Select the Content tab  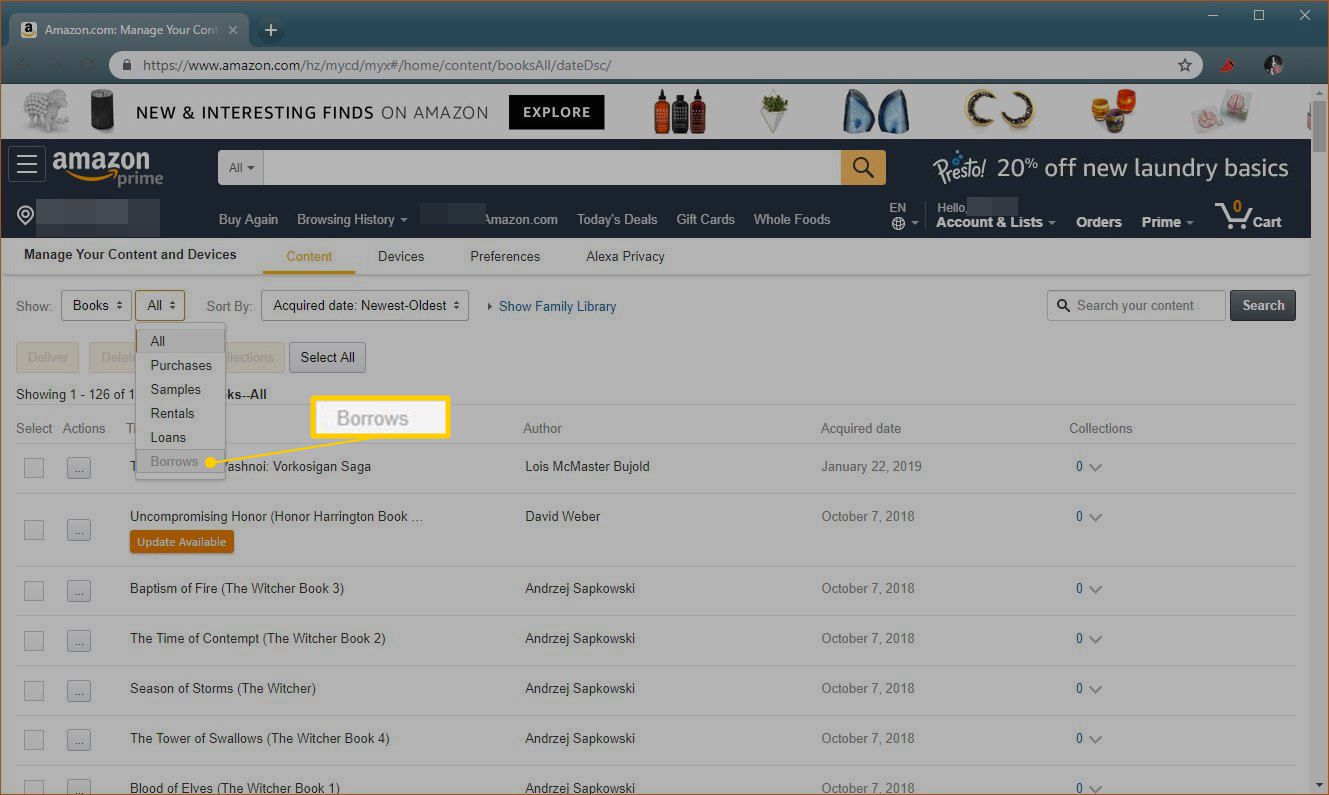(x=309, y=257)
